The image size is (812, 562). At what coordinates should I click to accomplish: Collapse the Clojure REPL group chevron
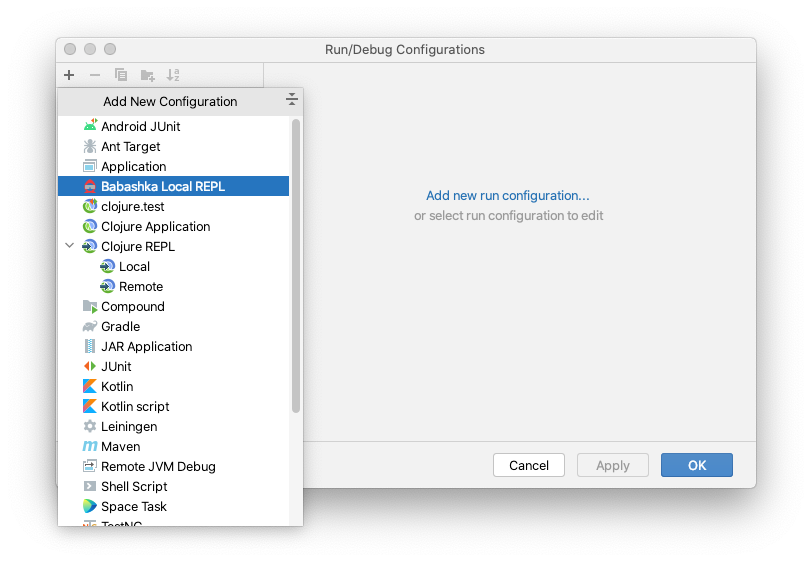click(69, 246)
